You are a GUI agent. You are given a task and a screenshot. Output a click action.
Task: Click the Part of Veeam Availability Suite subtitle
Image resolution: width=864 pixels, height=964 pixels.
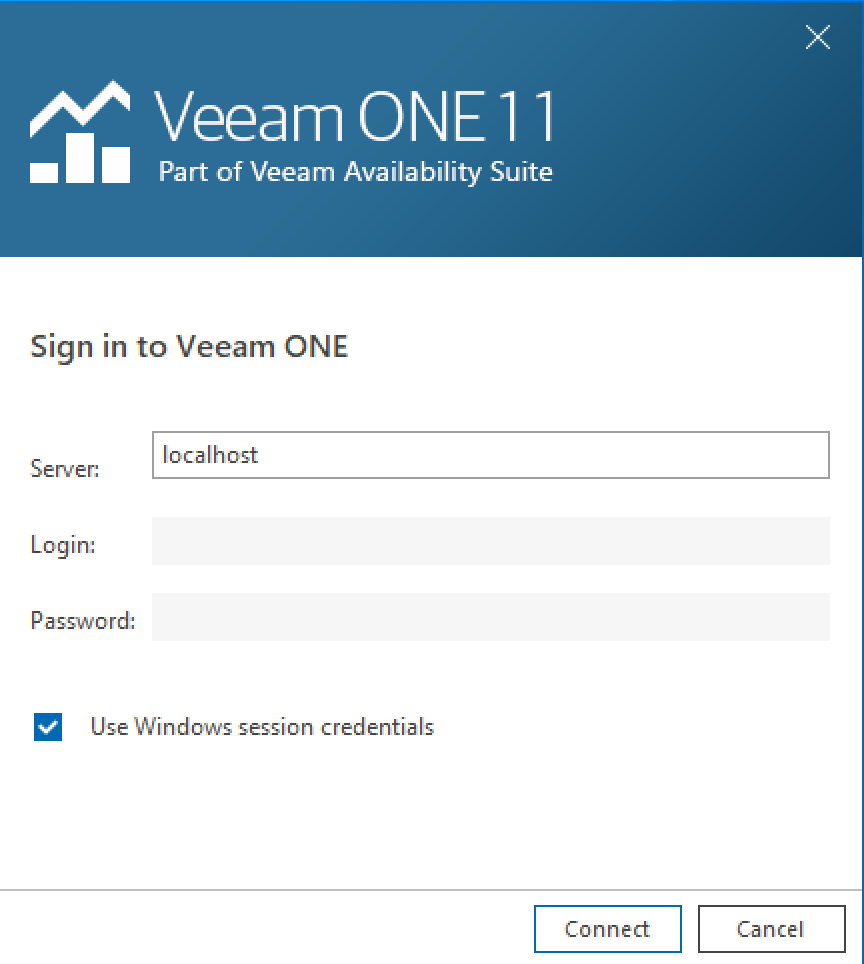point(355,171)
